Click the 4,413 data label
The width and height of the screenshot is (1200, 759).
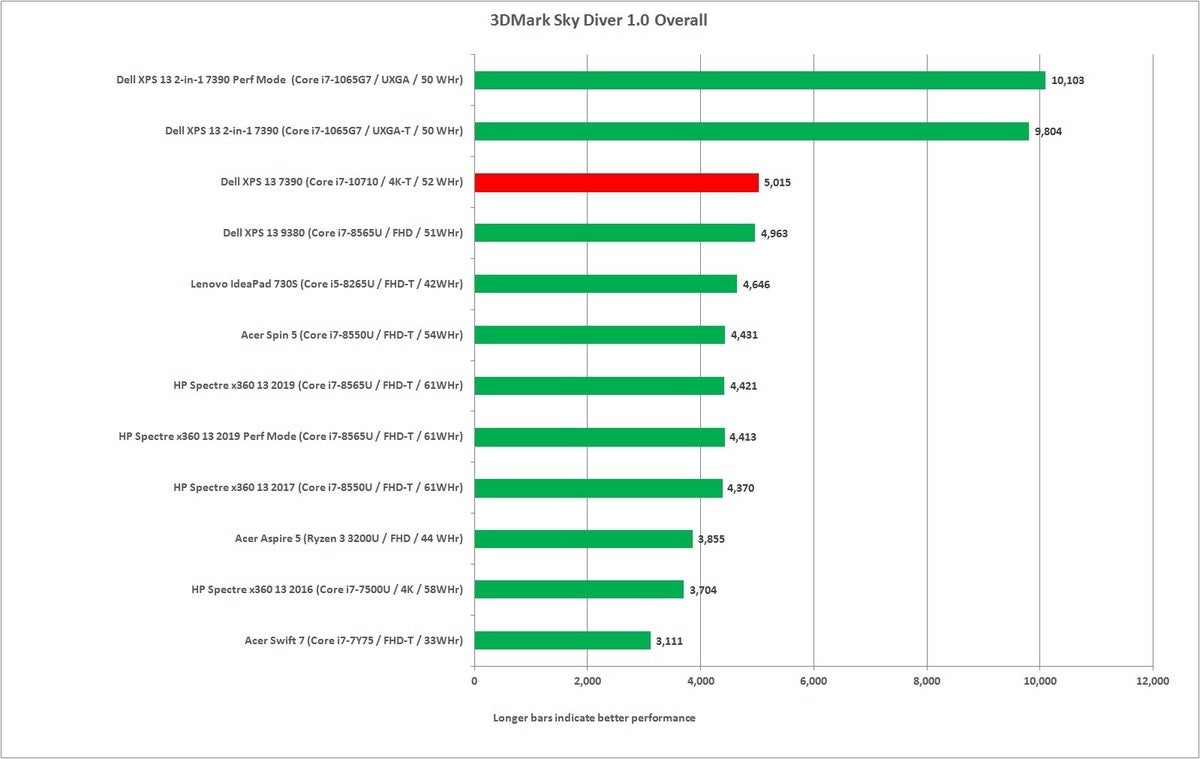point(745,437)
